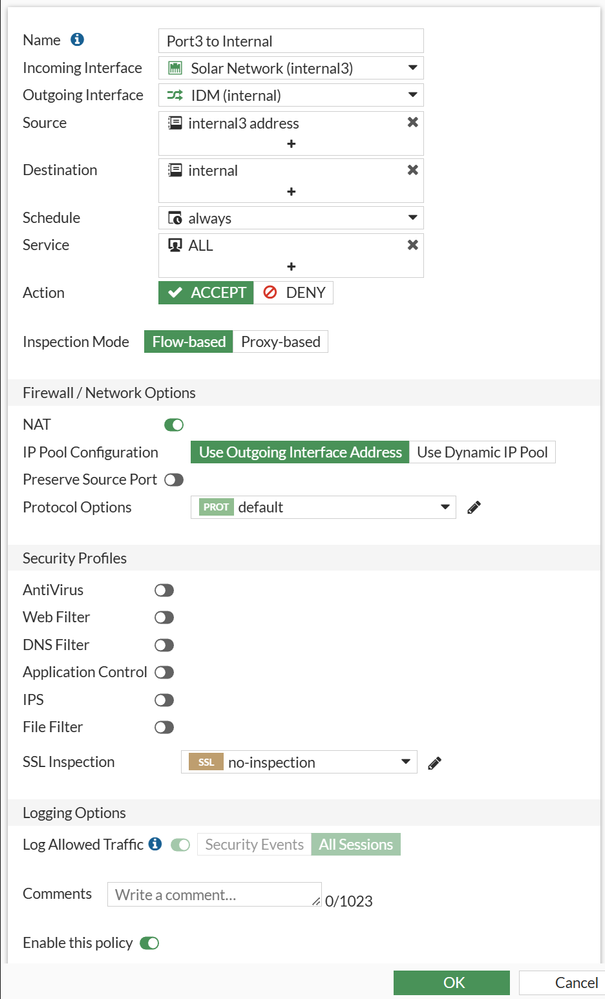This screenshot has height=999, width=605.
Task: Add a new Source entry with plus
Action: pos(291,144)
